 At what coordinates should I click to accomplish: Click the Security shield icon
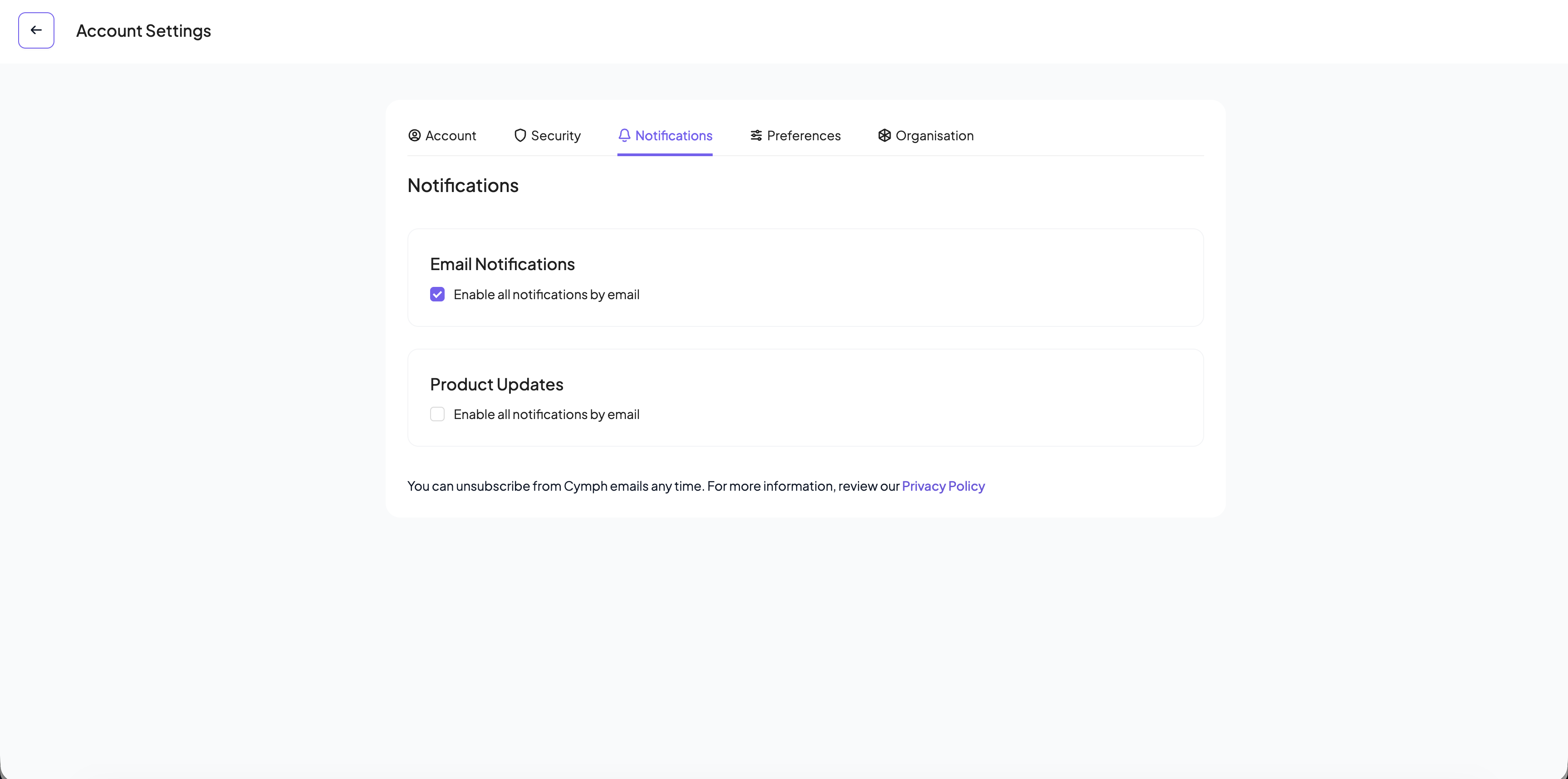coord(519,135)
